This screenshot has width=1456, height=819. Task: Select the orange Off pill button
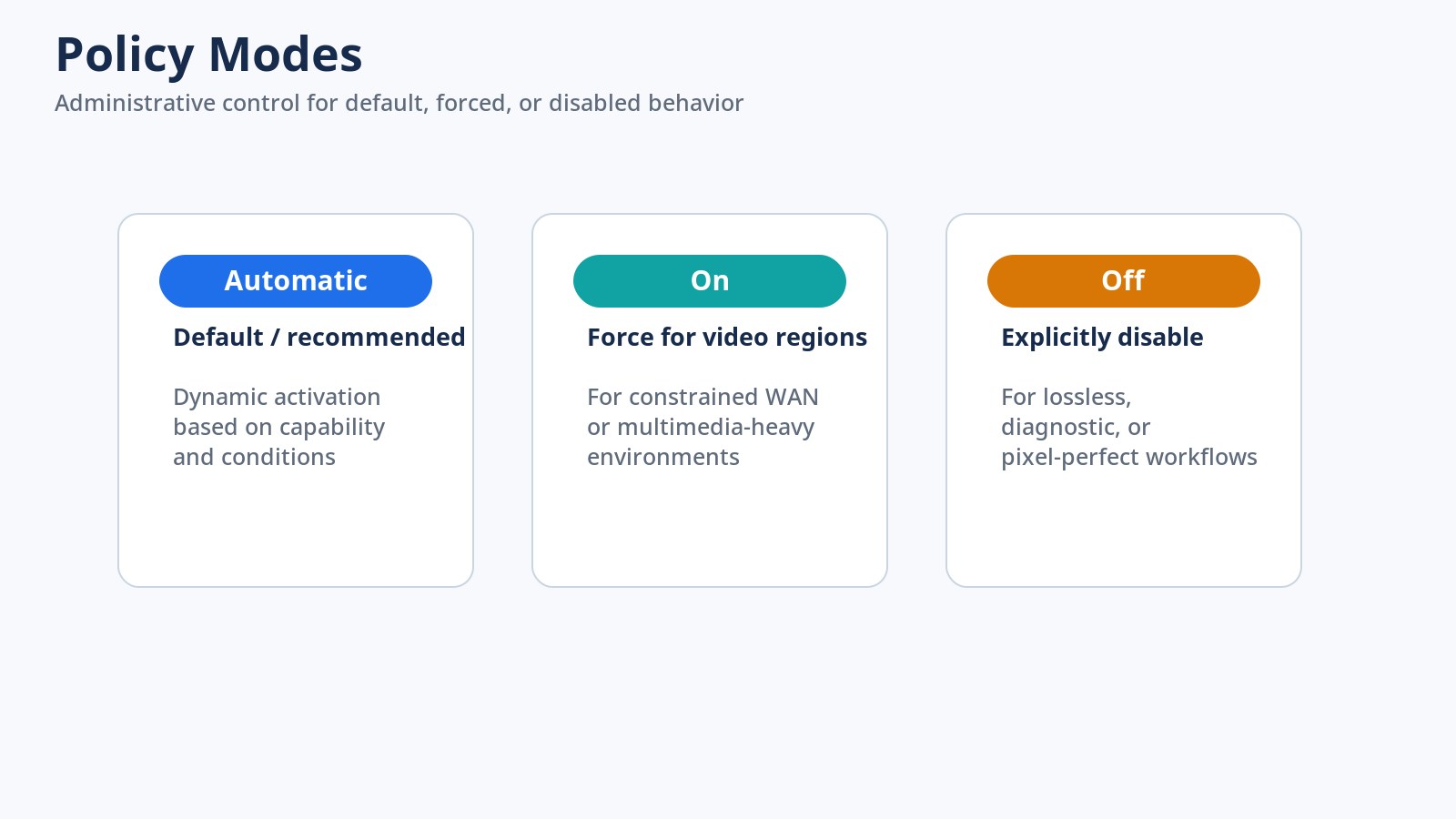(1124, 281)
